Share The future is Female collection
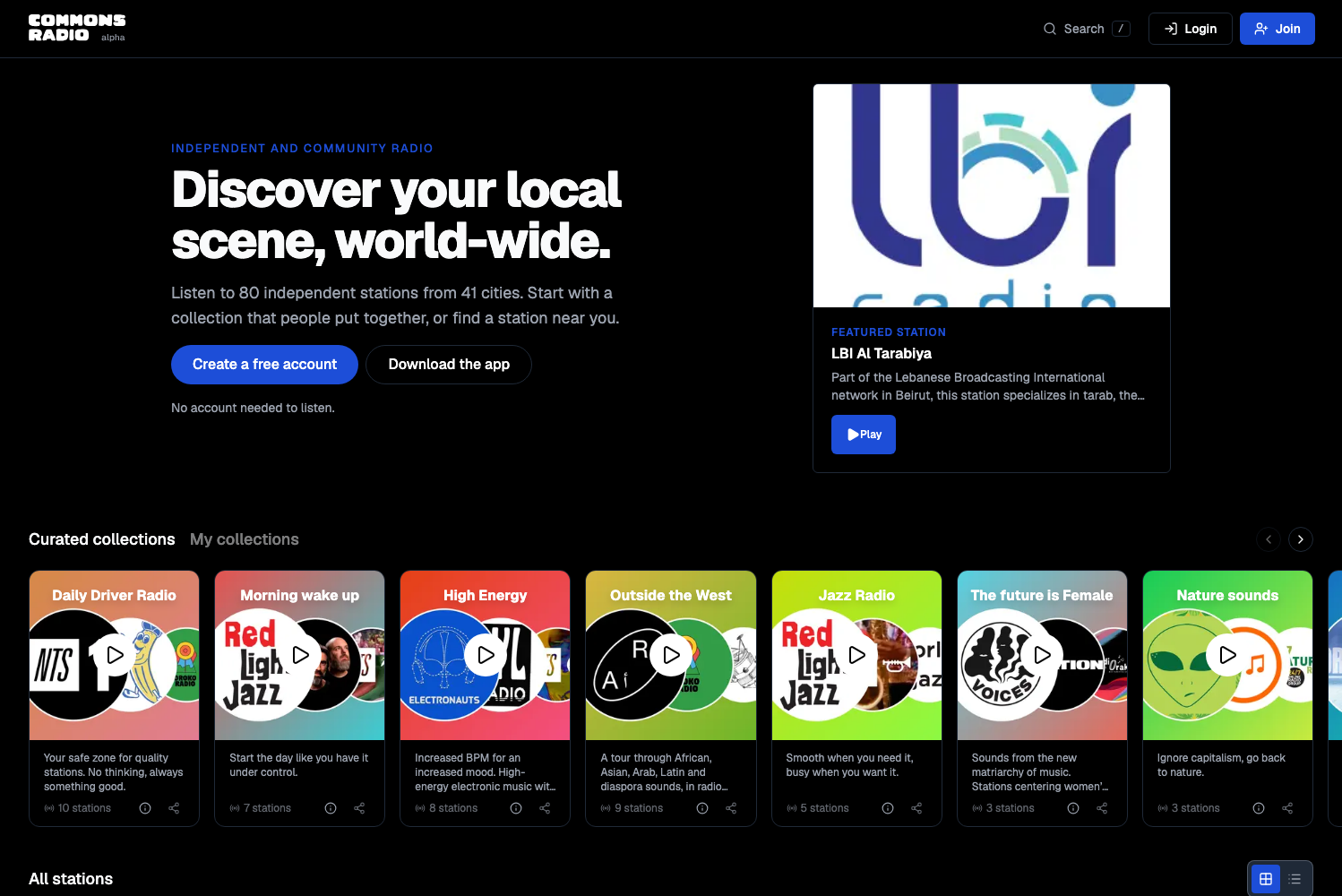Screen dimensions: 1342x896 (1102, 808)
